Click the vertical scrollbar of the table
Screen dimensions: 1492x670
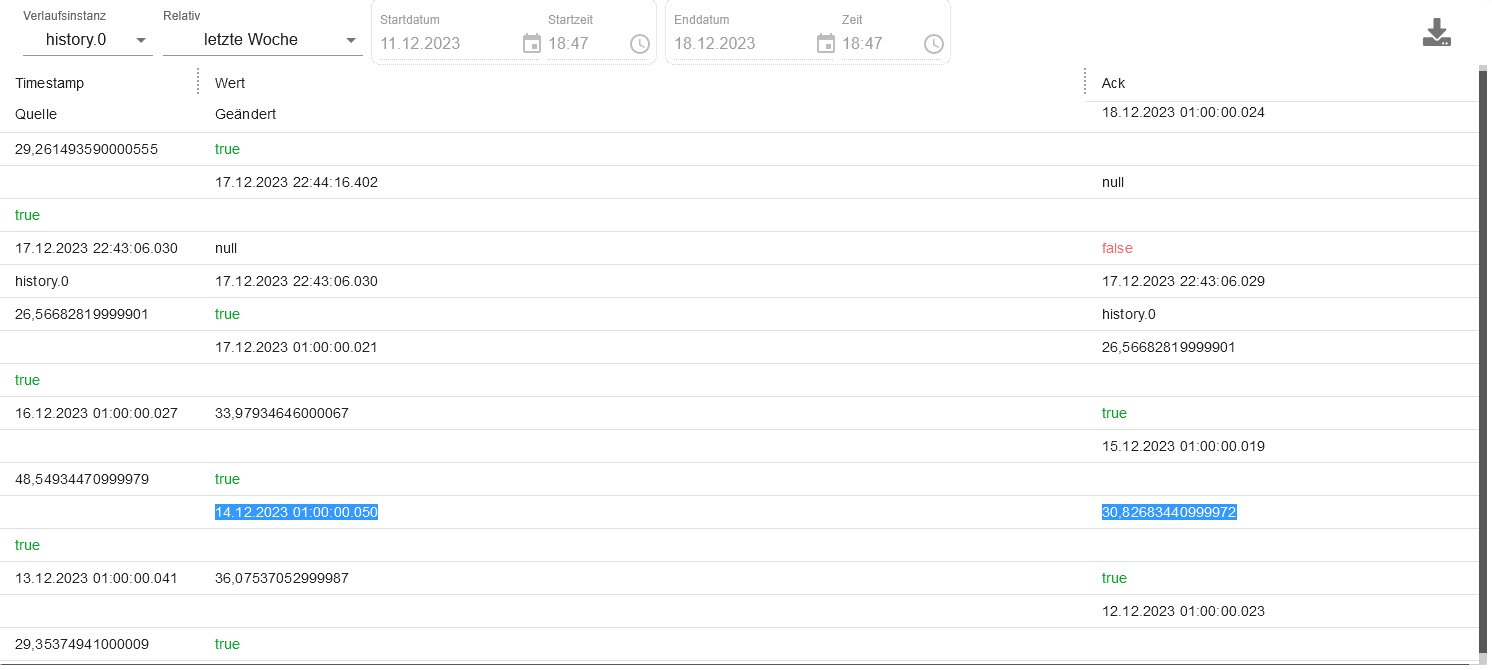click(1482, 360)
